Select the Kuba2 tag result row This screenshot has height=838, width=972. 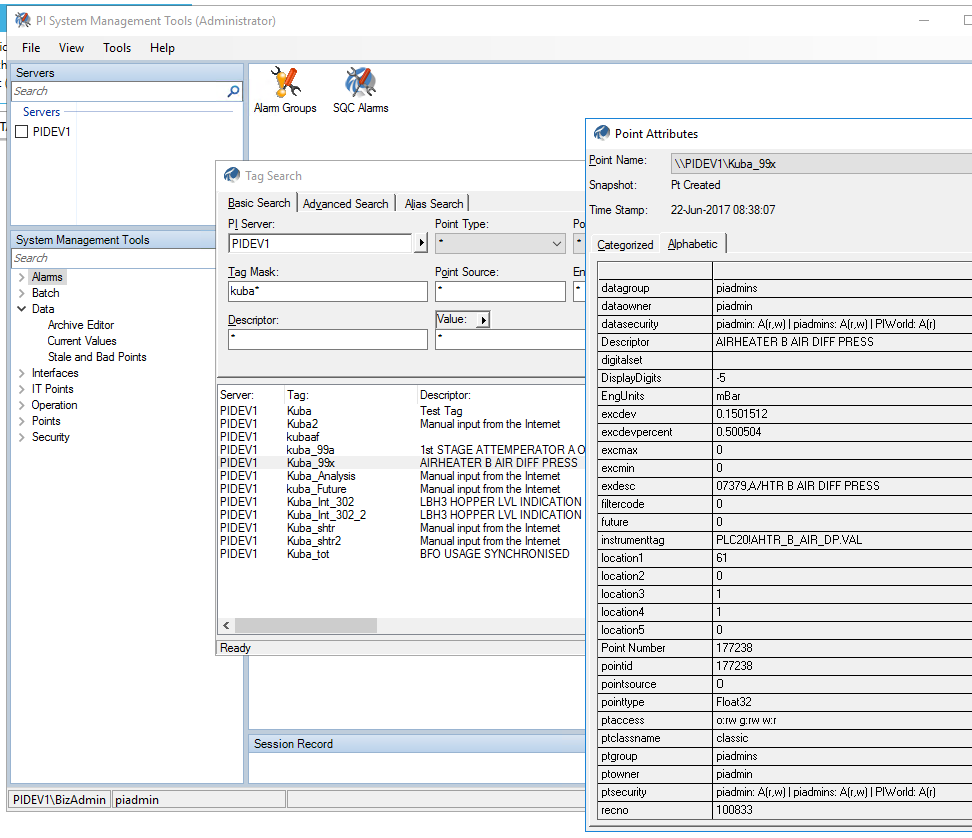click(x=402, y=424)
